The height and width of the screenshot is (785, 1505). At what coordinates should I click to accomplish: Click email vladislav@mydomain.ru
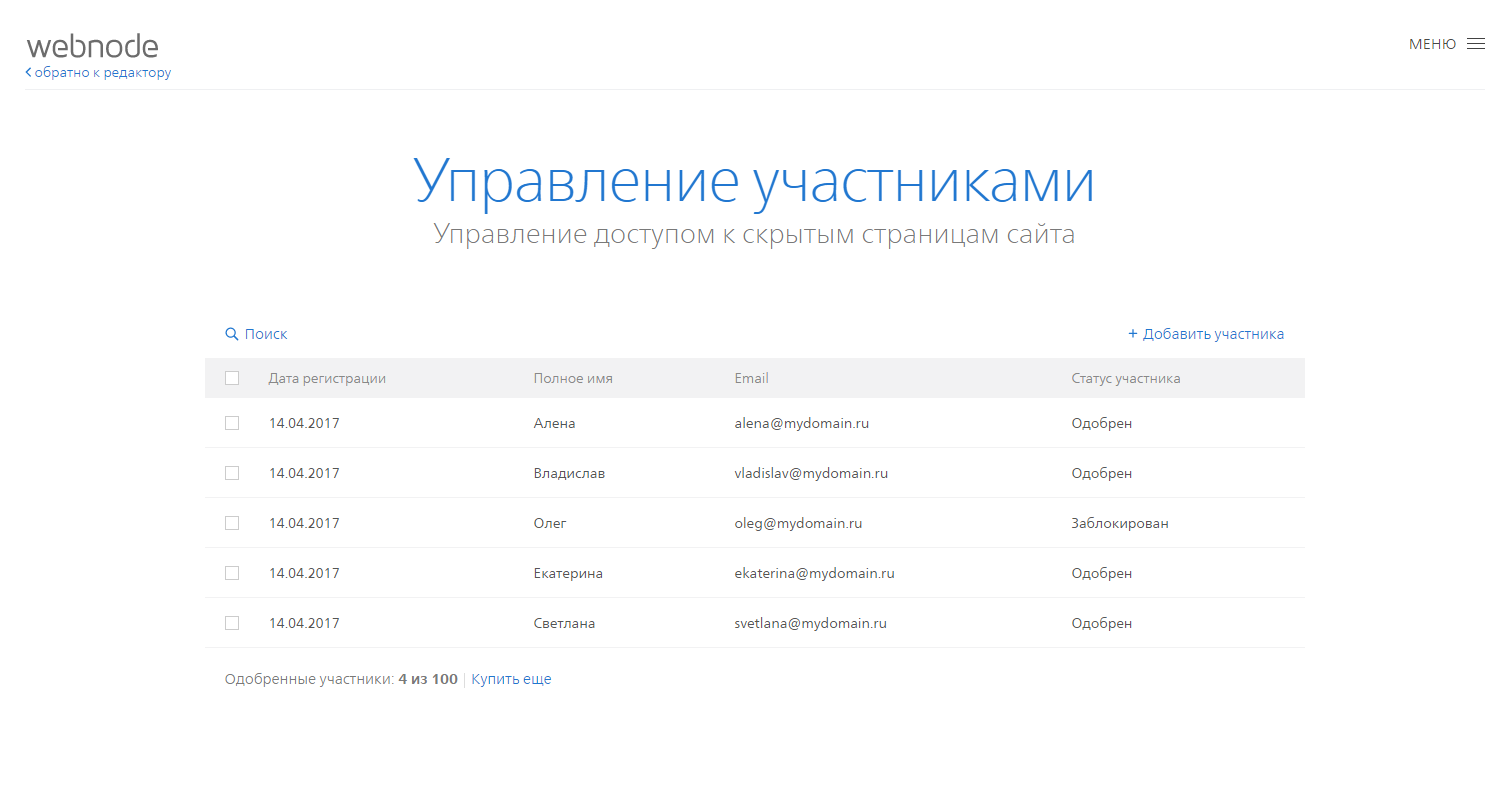pyautogui.click(x=811, y=473)
